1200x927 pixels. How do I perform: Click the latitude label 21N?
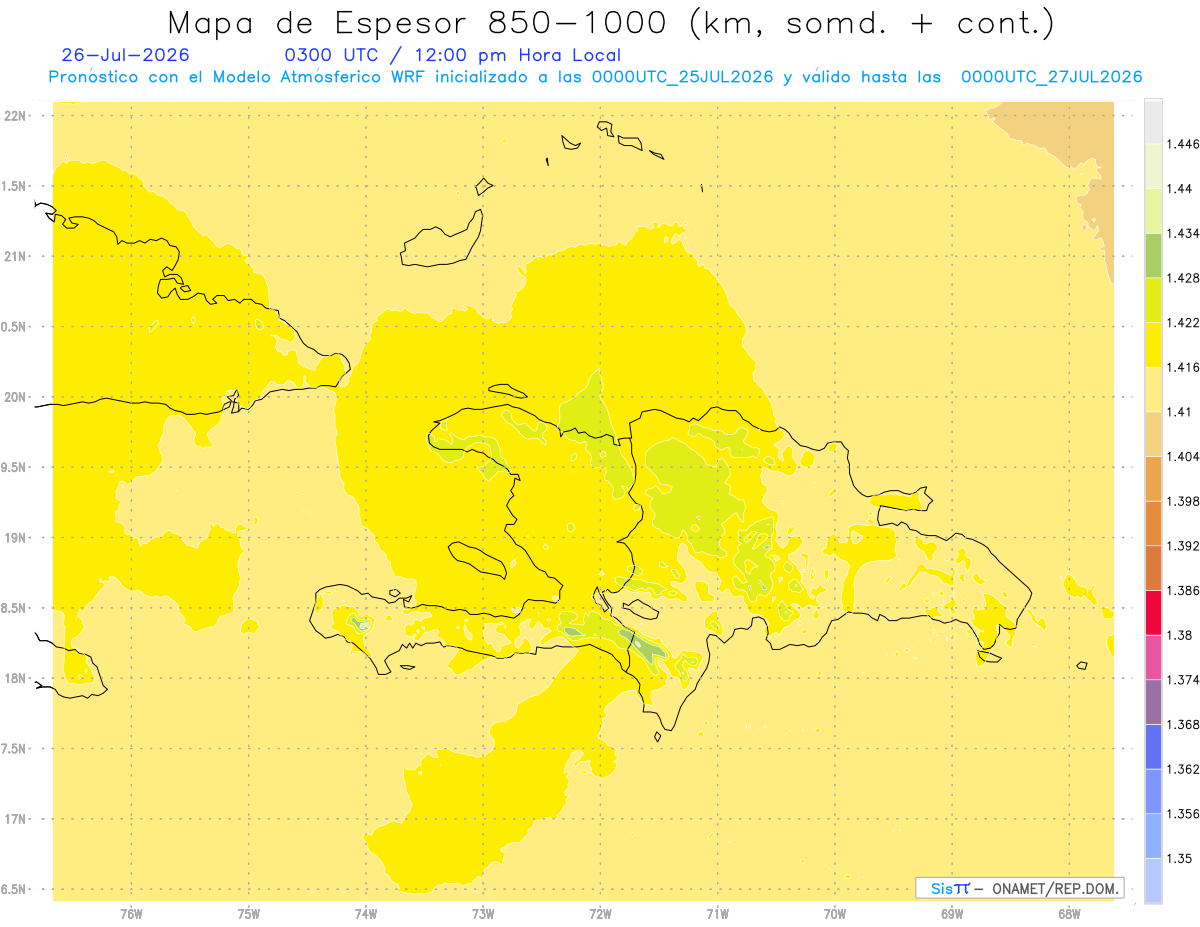tap(17, 256)
